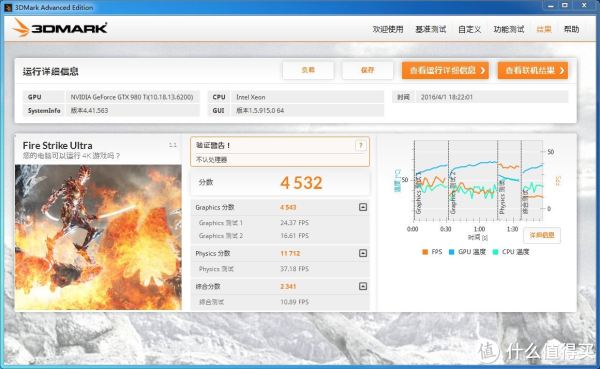Open the 欢迎使用 tab
The width and height of the screenshot is (600, 369).
(388, 29)
